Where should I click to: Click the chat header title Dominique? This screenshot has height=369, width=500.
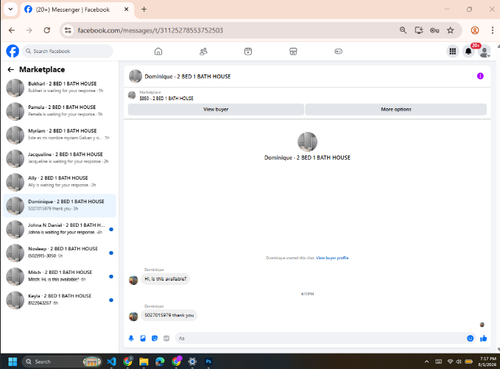pyautogui.click(x=188, y=76)
